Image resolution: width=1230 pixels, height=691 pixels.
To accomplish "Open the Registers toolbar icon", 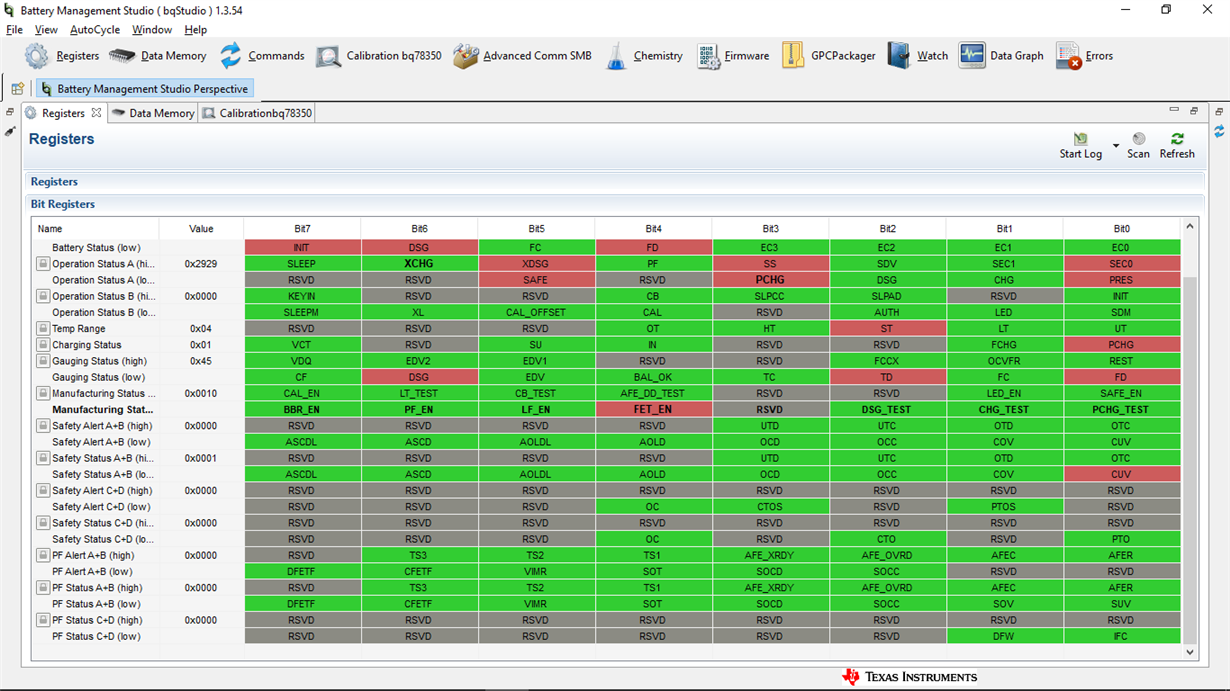I will coord(62,56).
